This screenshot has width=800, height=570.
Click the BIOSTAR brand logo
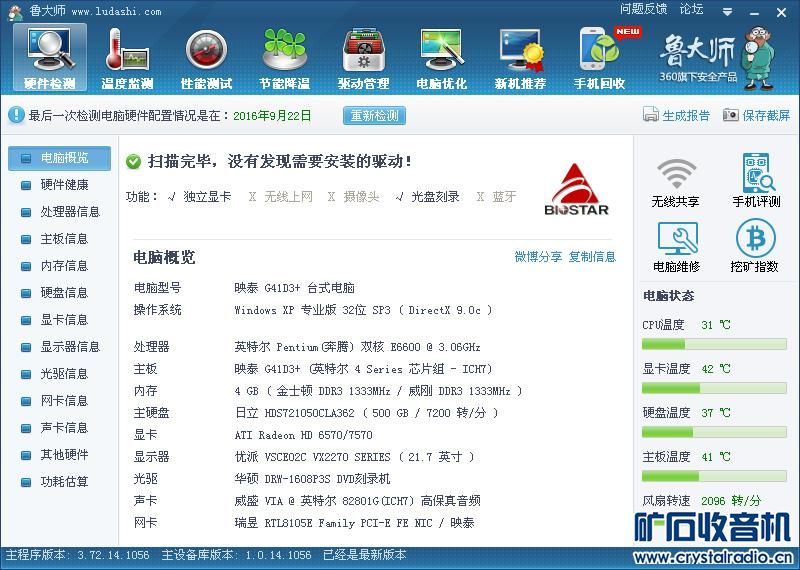click(577, 189)
